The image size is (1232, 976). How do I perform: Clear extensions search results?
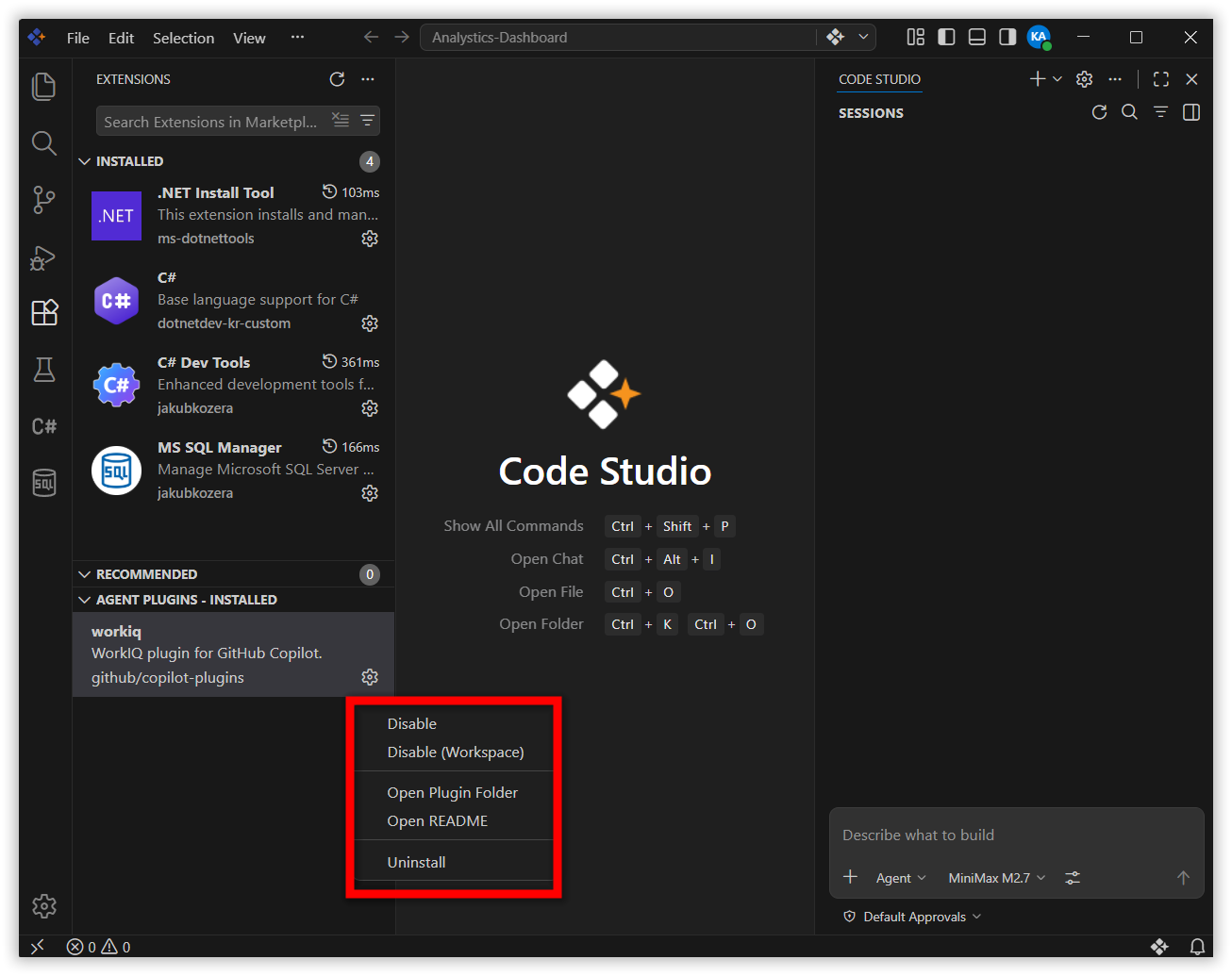pos(341,121)
